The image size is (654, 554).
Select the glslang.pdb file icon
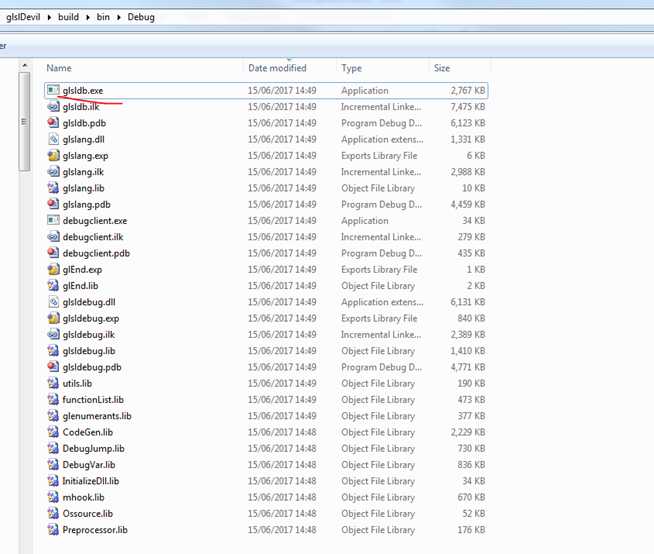tap(53, 204)
